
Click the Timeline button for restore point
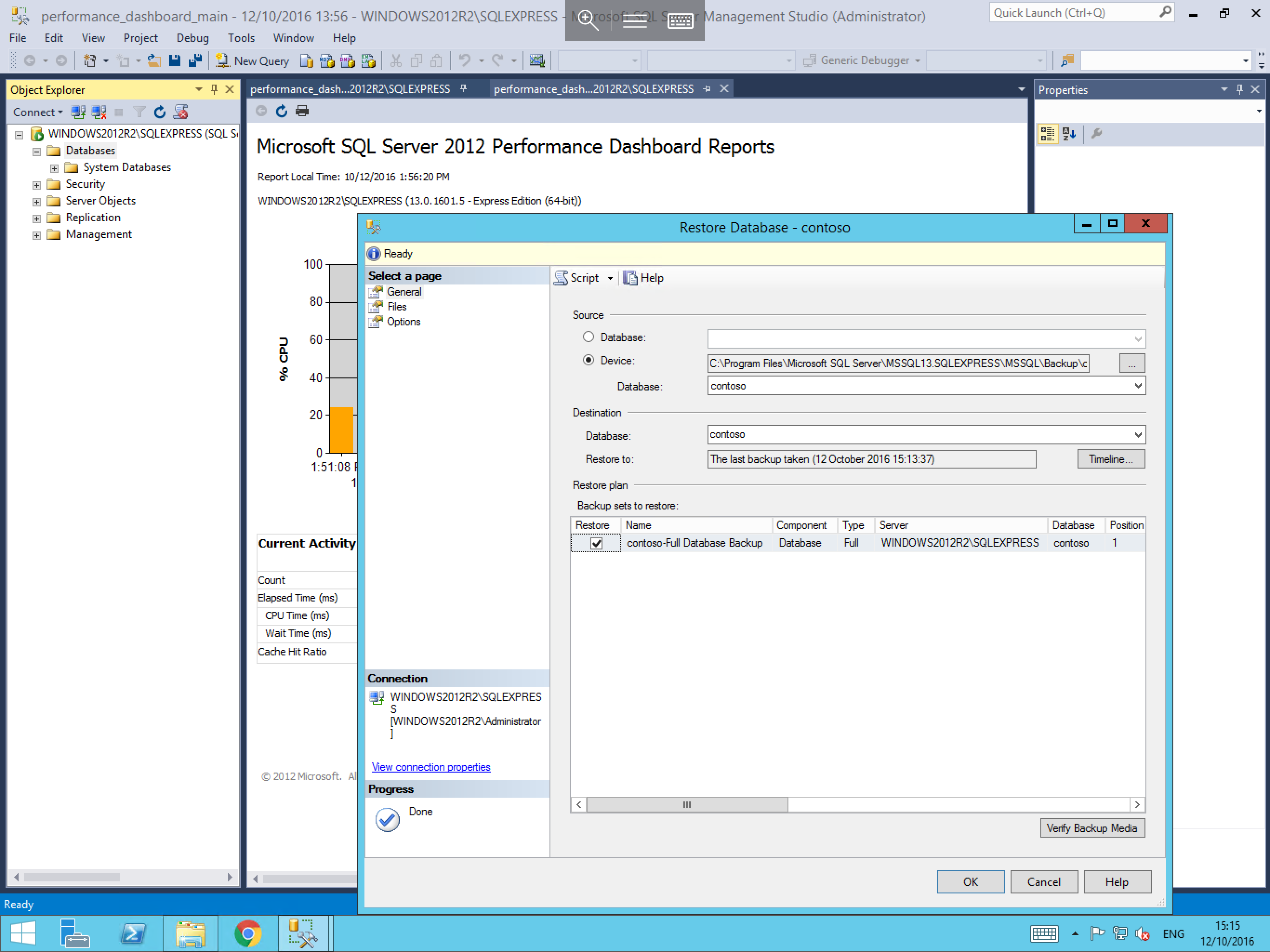click(1109, 459)
